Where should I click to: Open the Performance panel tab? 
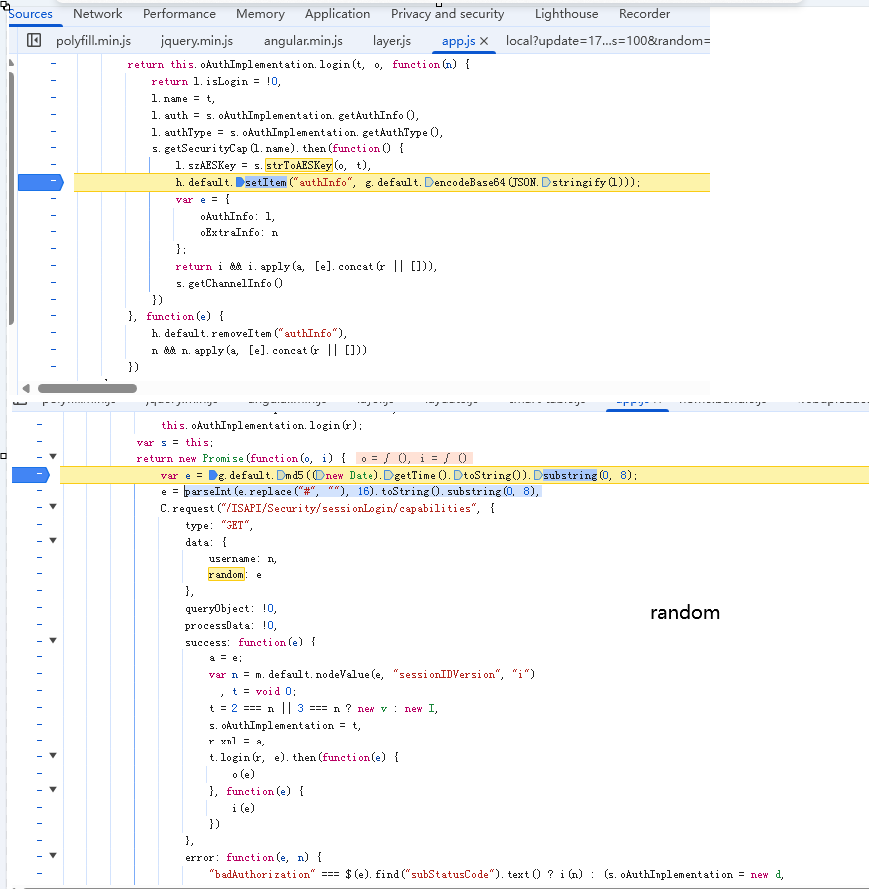(179, 14)
